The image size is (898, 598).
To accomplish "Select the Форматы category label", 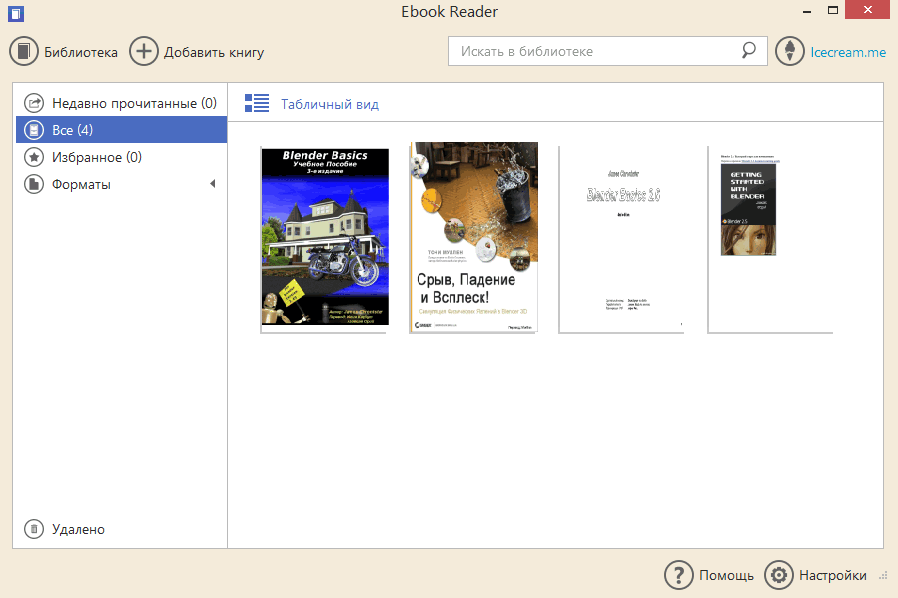I will 81,184.
